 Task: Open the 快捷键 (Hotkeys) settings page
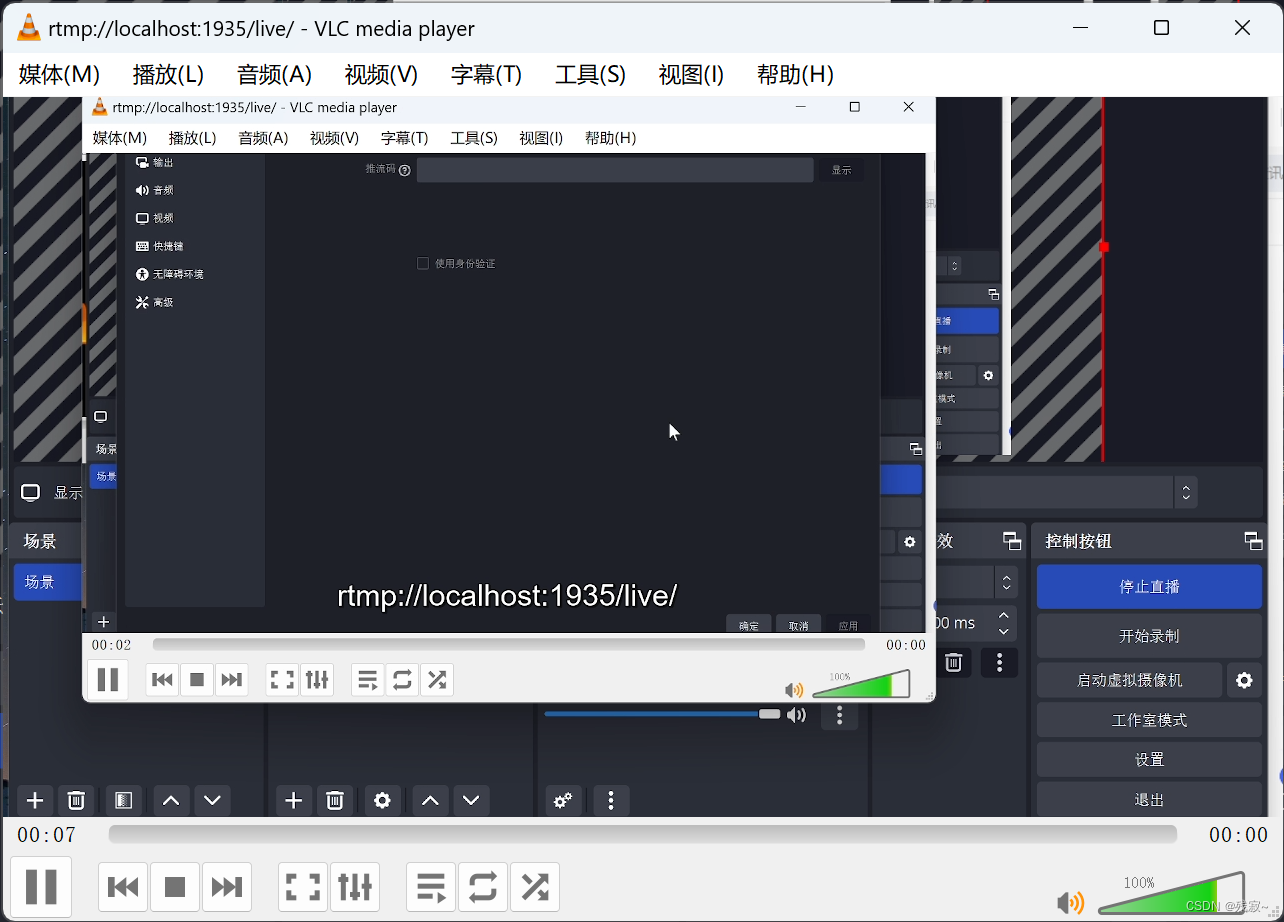162,245
